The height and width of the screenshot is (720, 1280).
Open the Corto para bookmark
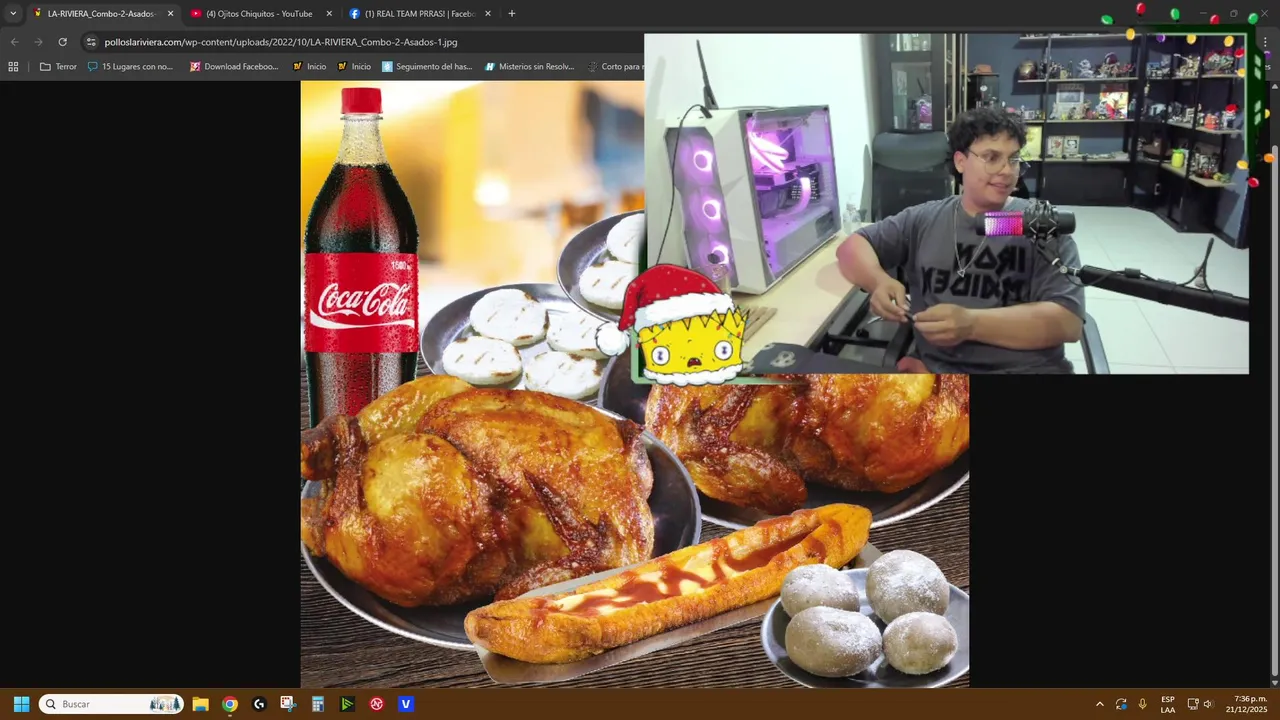pyautogui.click(x=614, y=67)
